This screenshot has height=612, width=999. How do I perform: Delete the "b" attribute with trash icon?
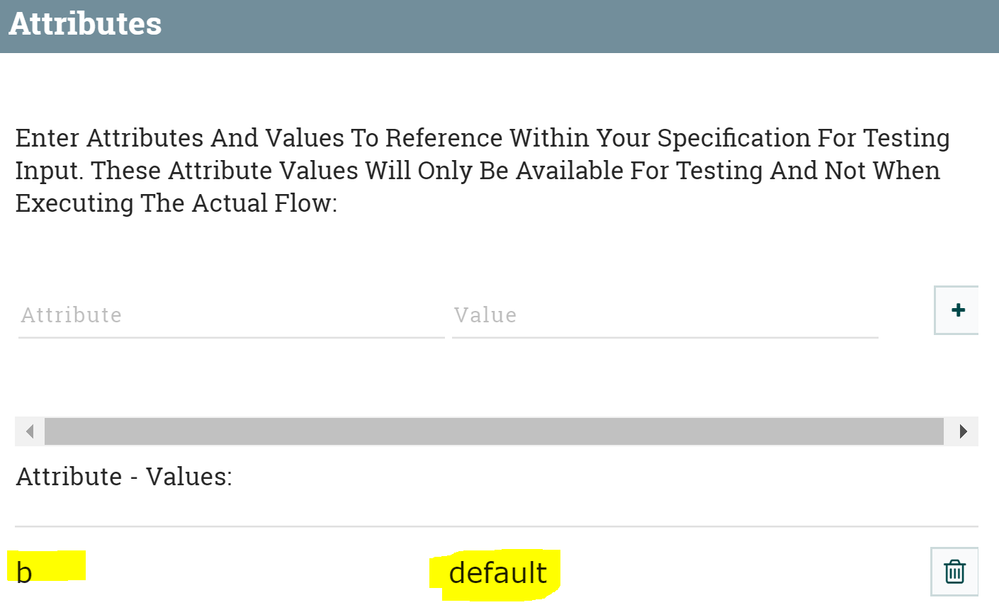pos(954,571)
